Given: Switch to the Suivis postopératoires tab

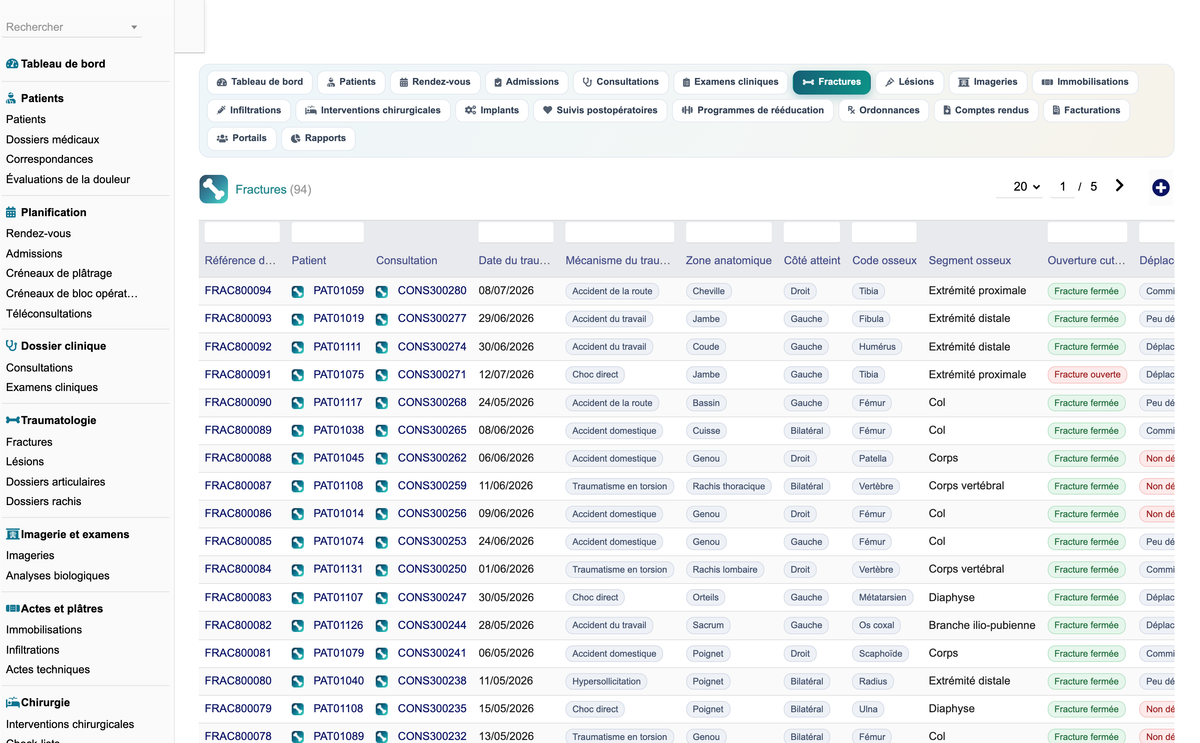Looking at the screenshot, I should click(600, 110).
